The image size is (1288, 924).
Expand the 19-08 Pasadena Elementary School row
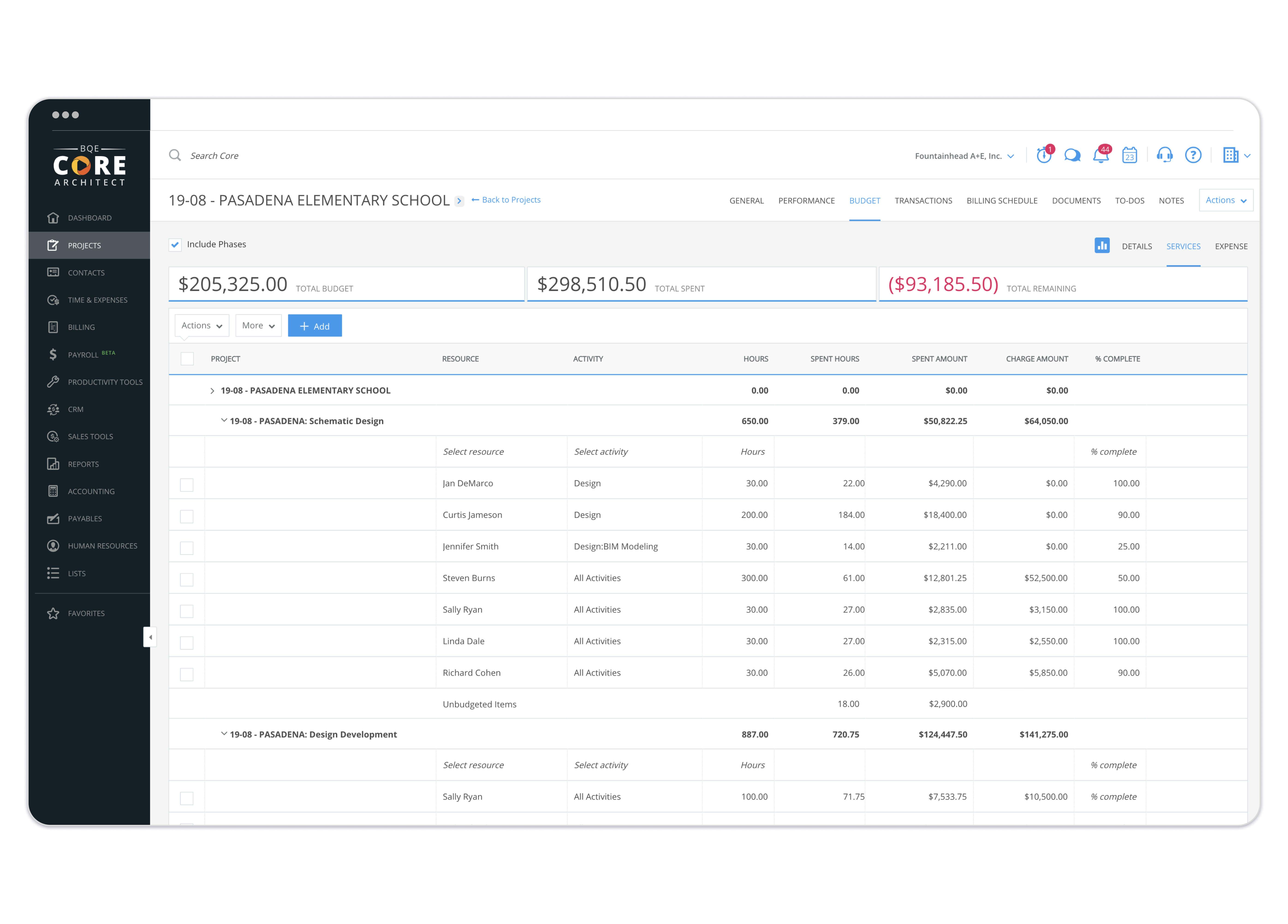212,391
